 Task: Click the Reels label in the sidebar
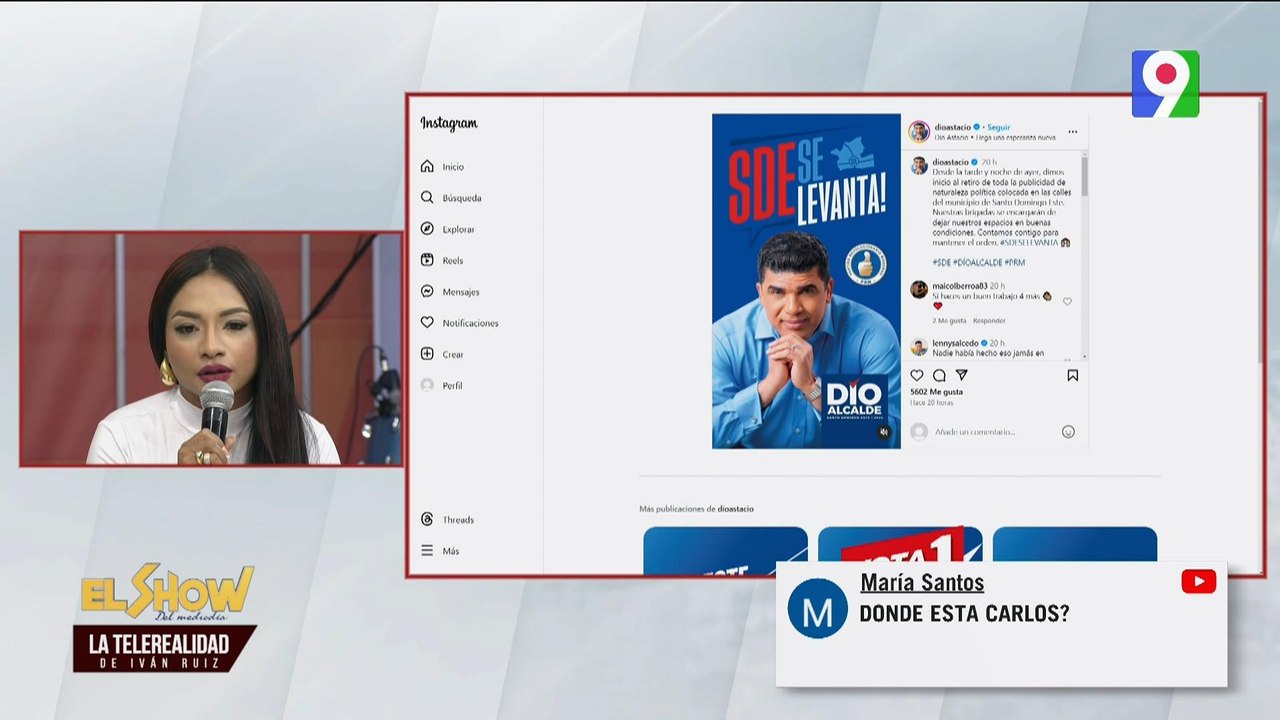pyautogui.click(x=453, y=260)
